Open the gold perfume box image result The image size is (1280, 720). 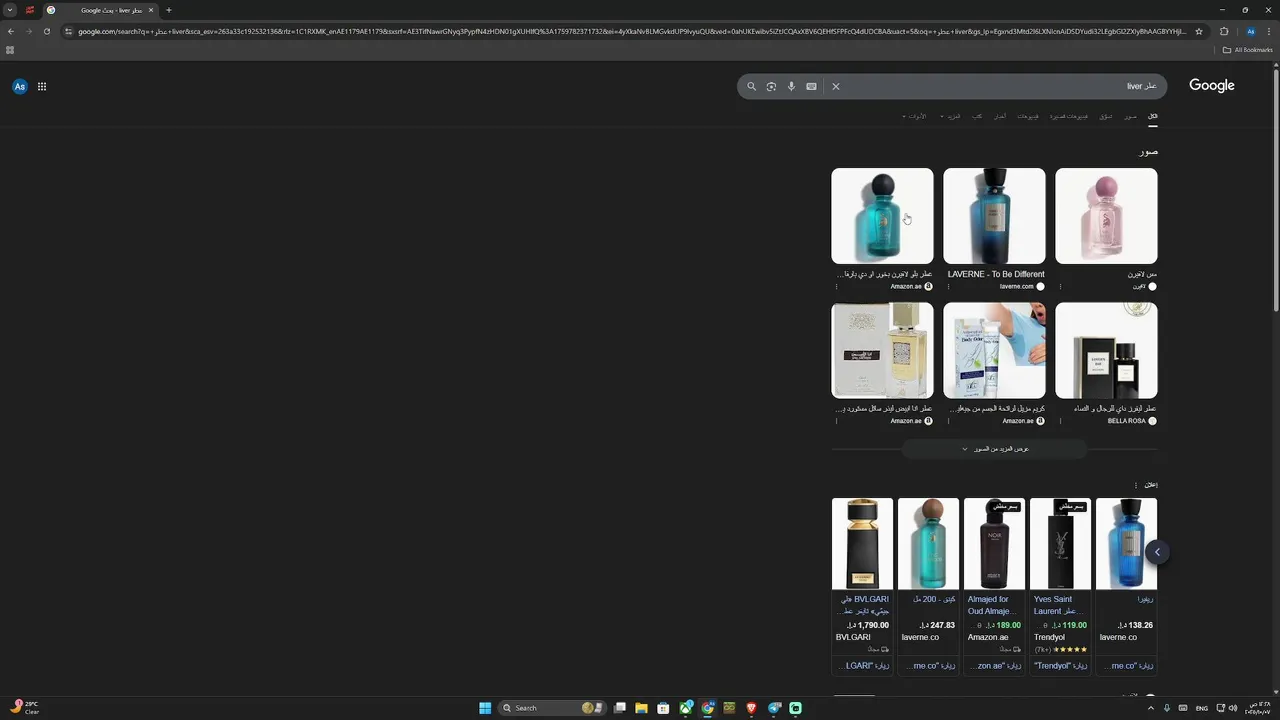pos(882,351)
